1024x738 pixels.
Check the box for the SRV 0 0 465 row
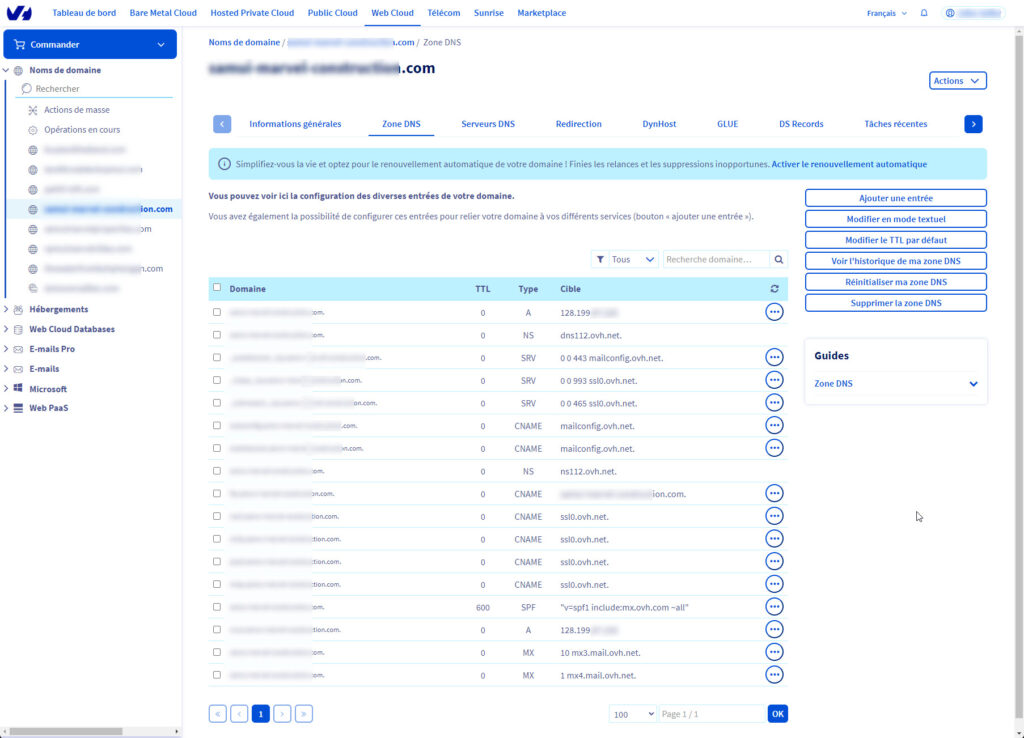[x=217, y=402]
